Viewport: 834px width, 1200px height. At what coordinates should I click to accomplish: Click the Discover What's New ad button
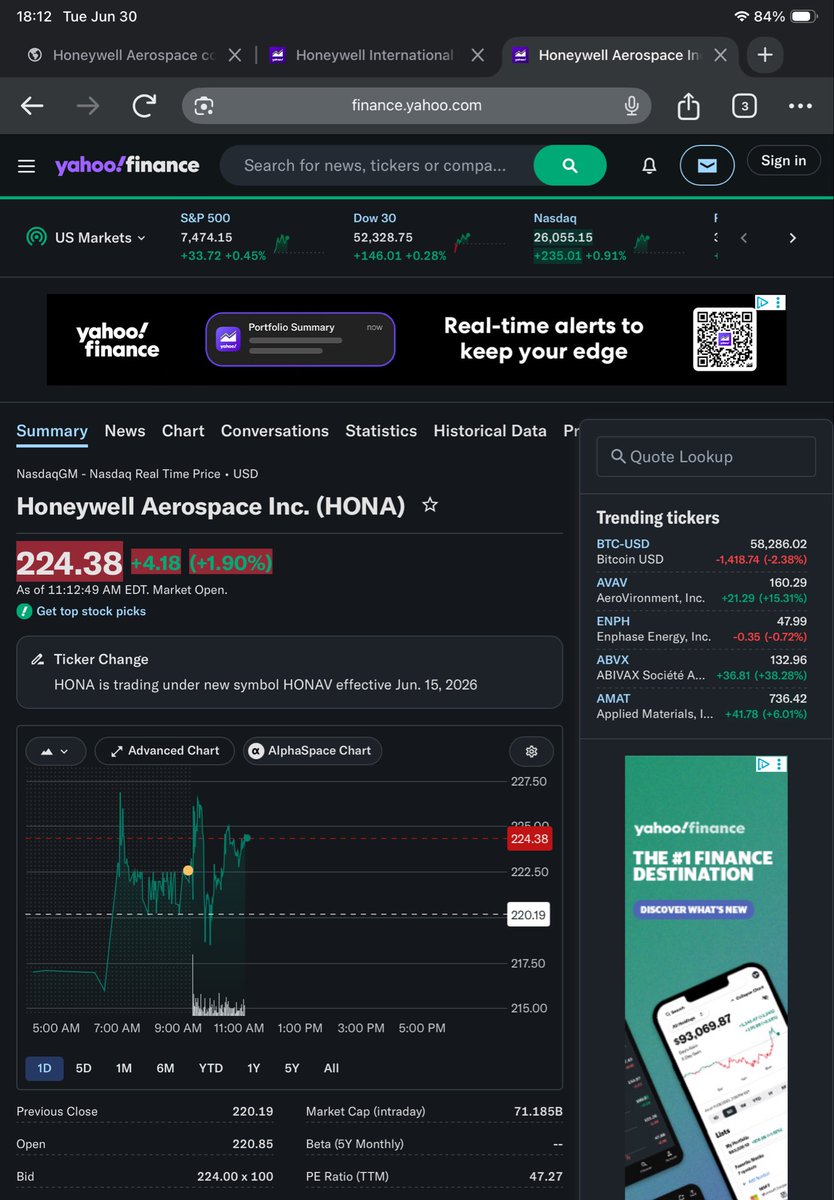click(694, 910)
